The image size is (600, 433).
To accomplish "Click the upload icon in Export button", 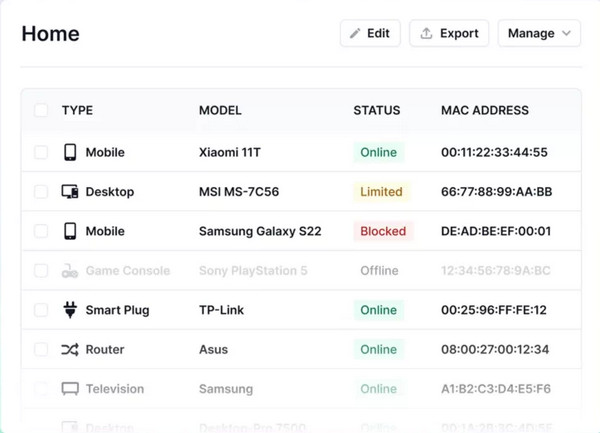I will 426,33.
